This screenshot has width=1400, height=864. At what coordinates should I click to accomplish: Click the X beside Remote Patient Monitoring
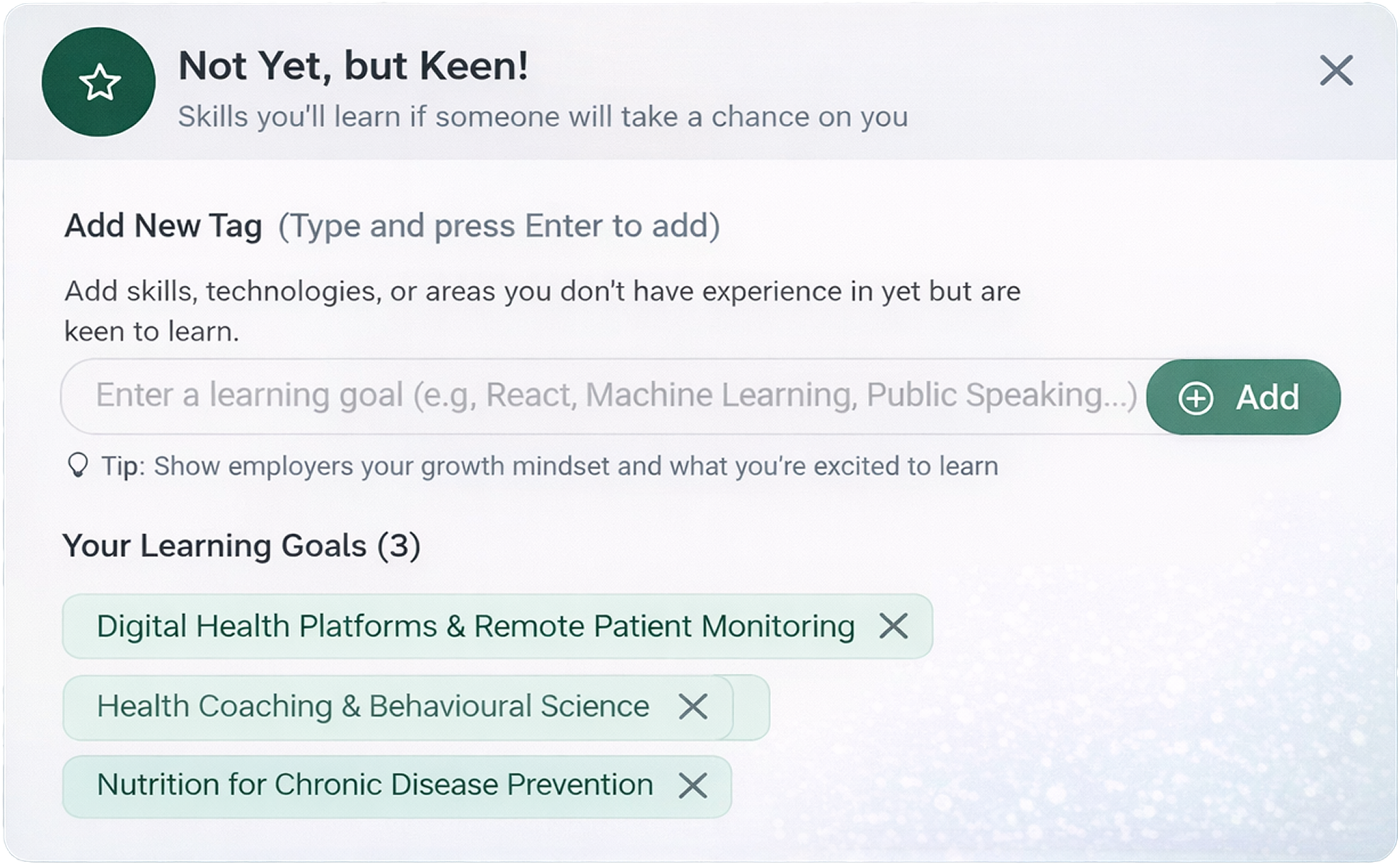click(893, 626)
